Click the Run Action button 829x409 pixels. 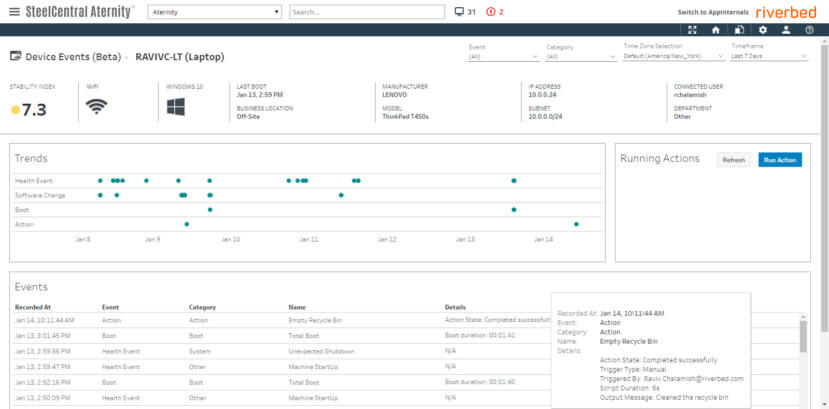780,160
